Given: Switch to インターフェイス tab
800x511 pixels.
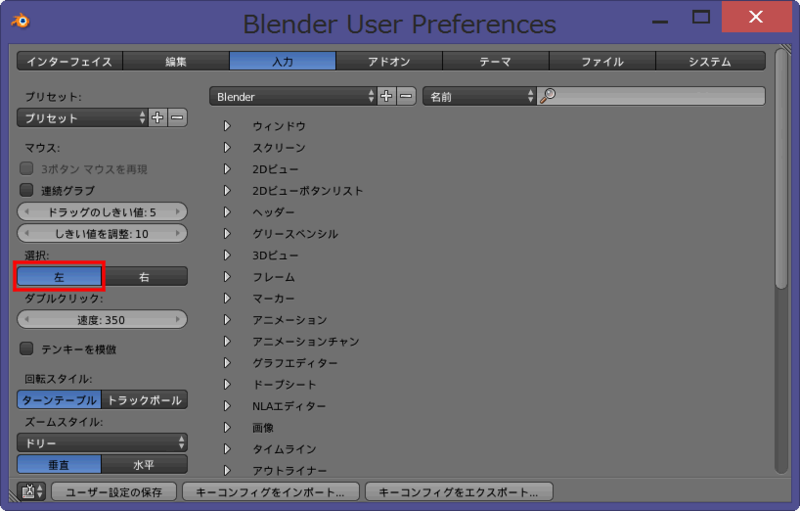Looking at the screenshot, I should (x=69, y=61).
